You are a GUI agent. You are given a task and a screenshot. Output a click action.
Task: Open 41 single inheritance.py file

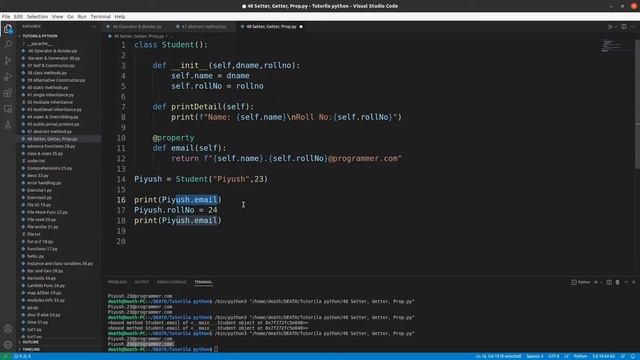tap(51, 95)
